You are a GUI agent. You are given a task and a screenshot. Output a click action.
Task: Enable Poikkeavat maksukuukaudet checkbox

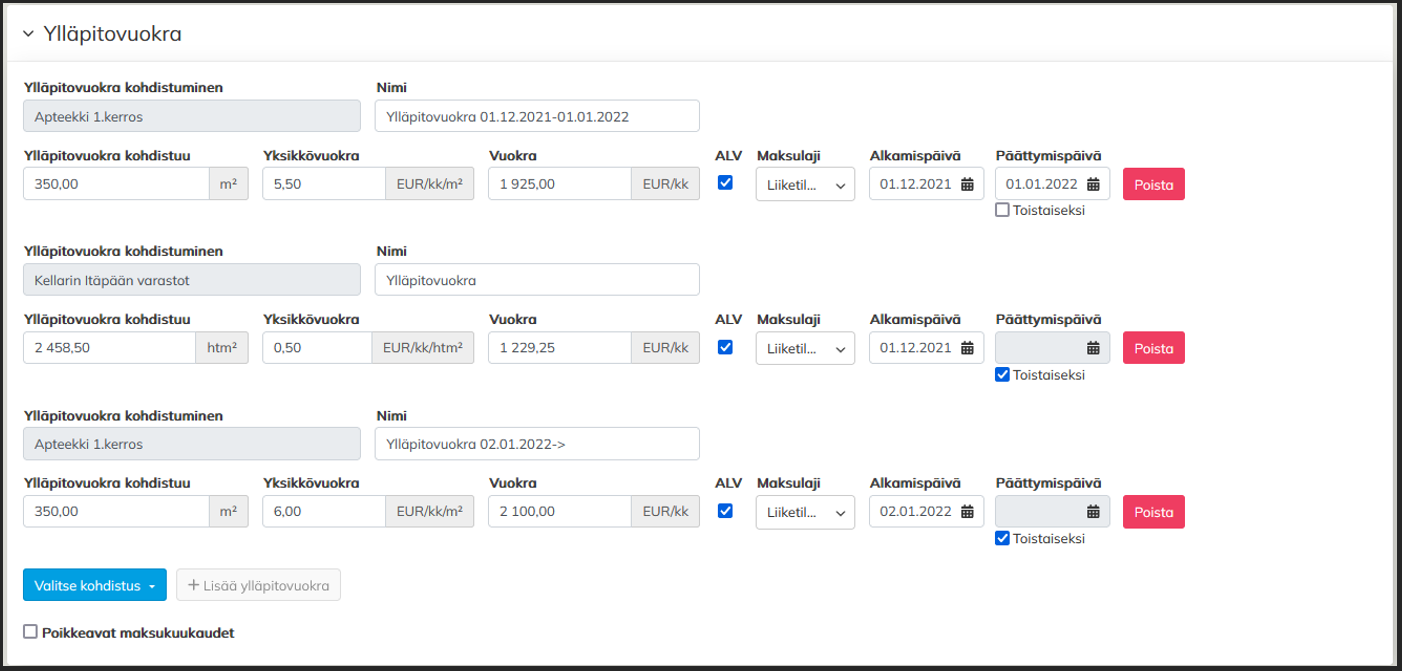(x=30, y=632)
